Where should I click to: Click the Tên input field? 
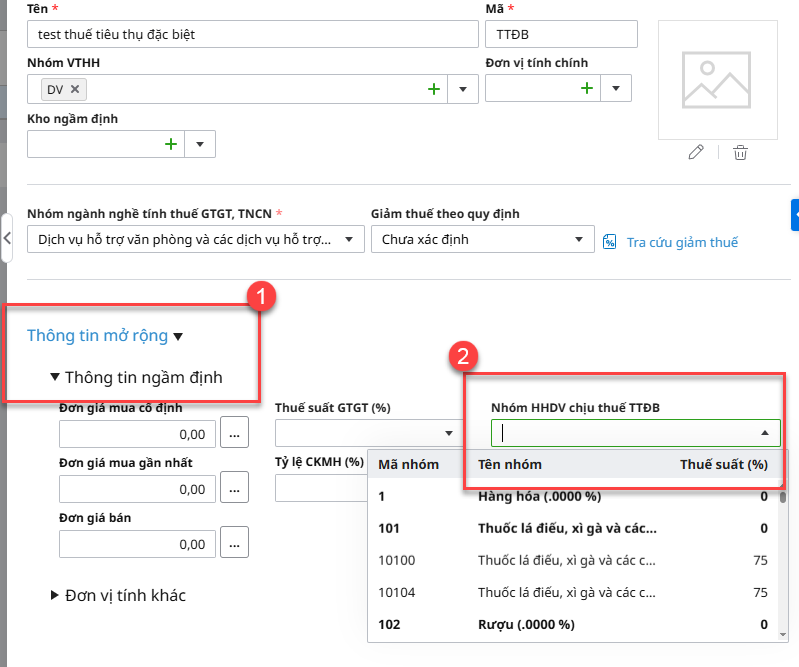pos(253,34)
